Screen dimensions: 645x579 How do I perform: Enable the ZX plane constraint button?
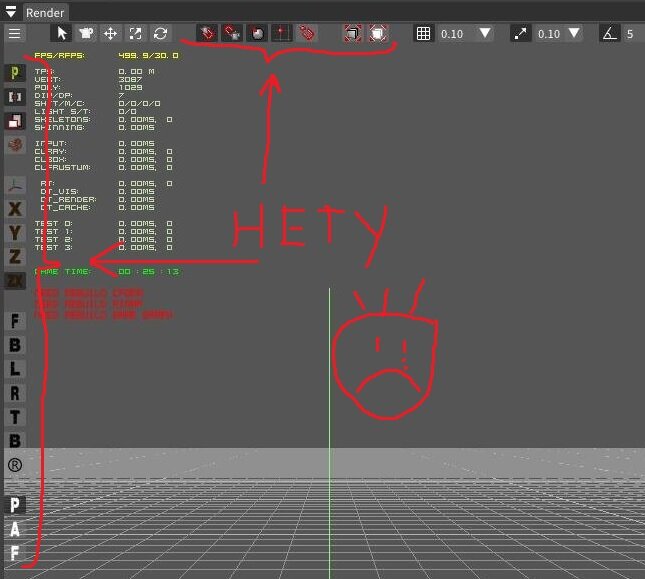tap(15, 281)
